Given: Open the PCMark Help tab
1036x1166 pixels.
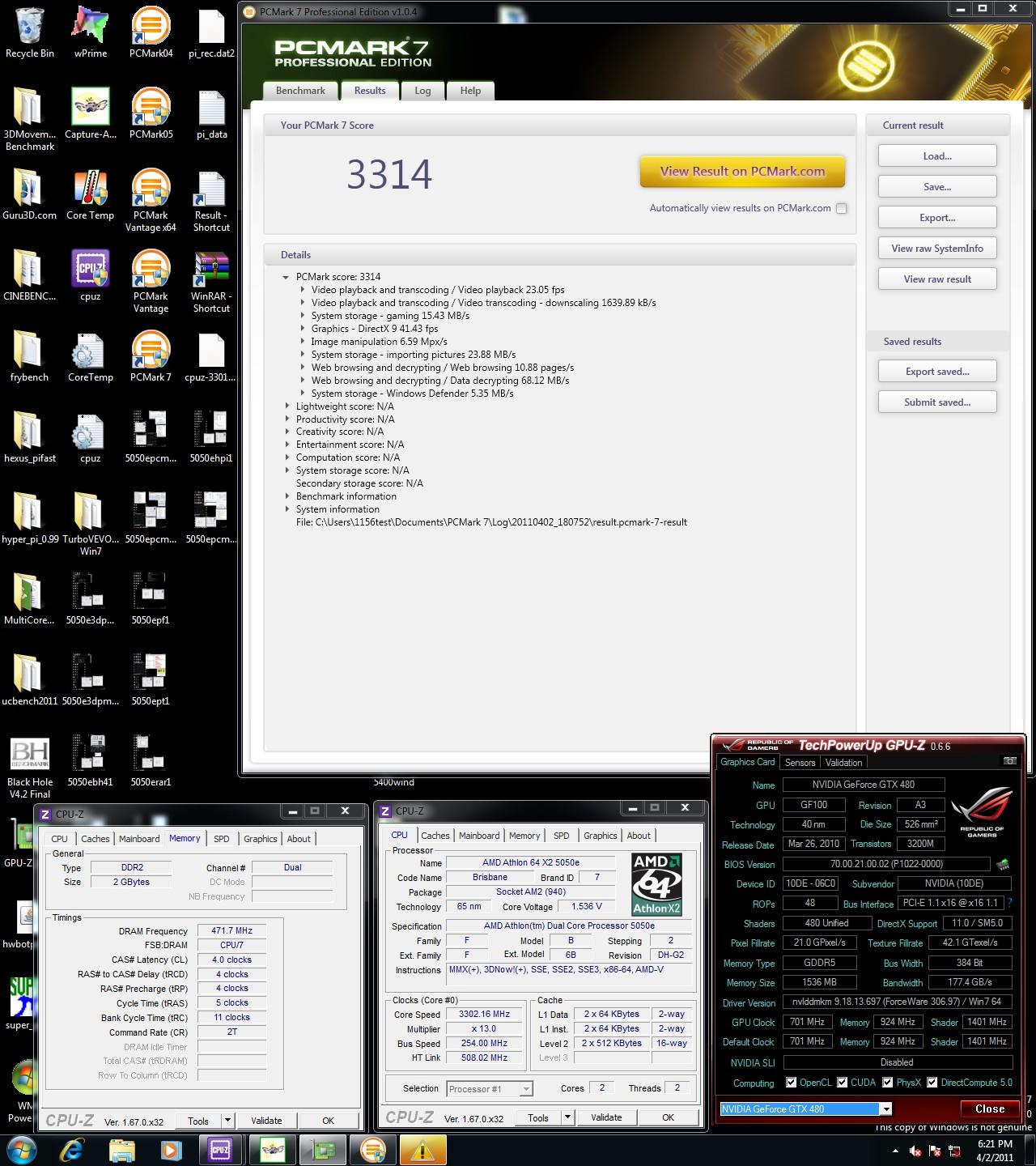Looking at the screenshot, I should coord(470,91).
